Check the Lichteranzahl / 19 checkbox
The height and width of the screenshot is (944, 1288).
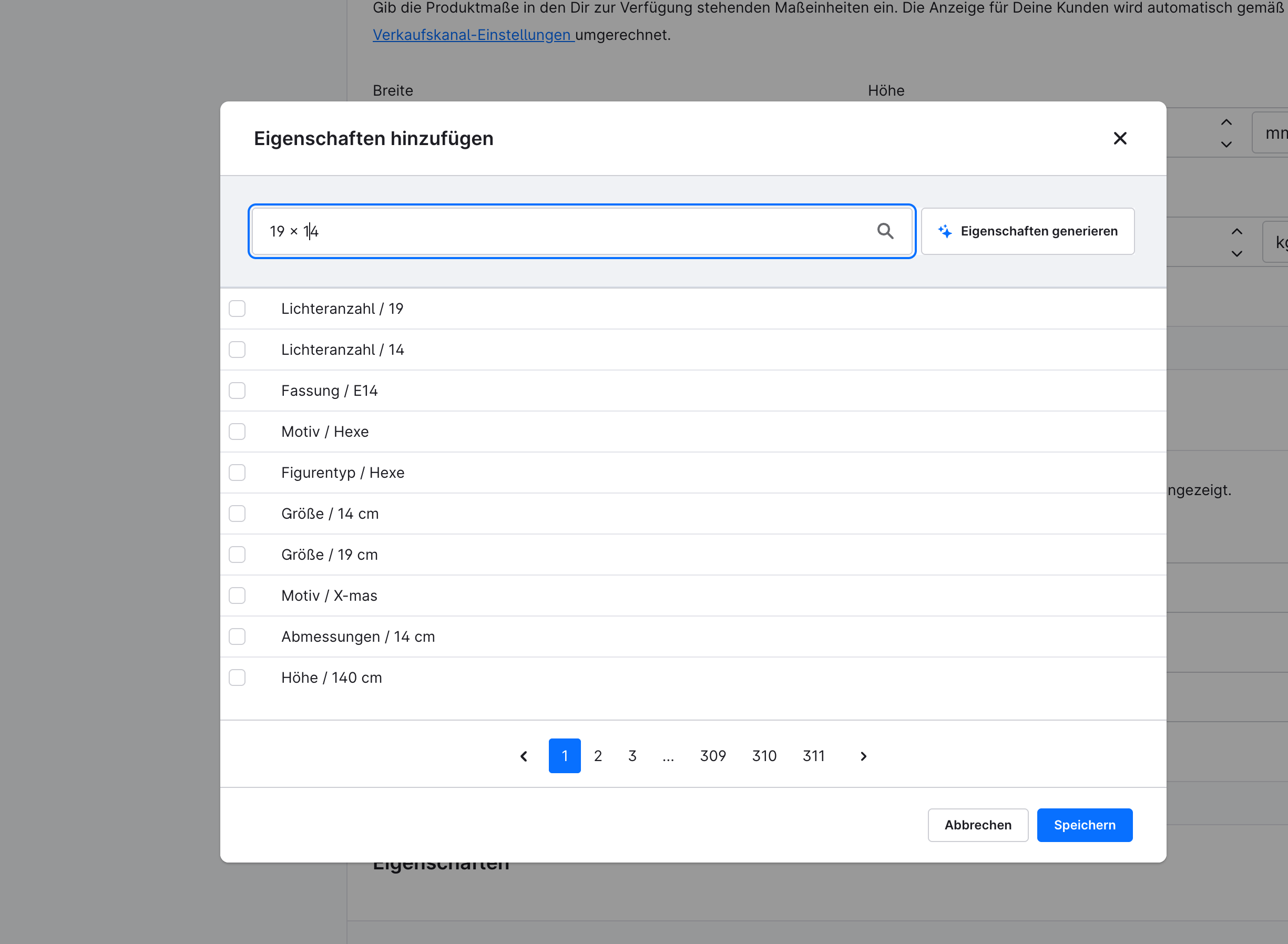[237, 309]
